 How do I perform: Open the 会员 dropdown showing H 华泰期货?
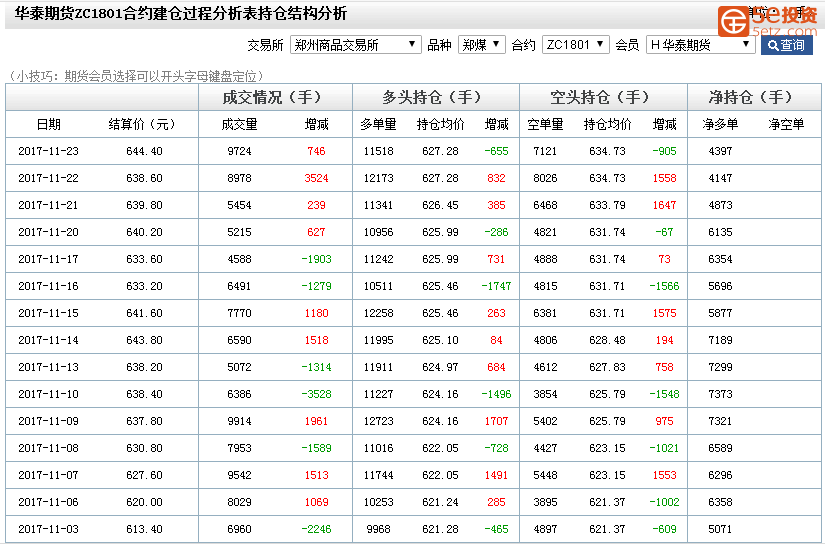point(700,45)
